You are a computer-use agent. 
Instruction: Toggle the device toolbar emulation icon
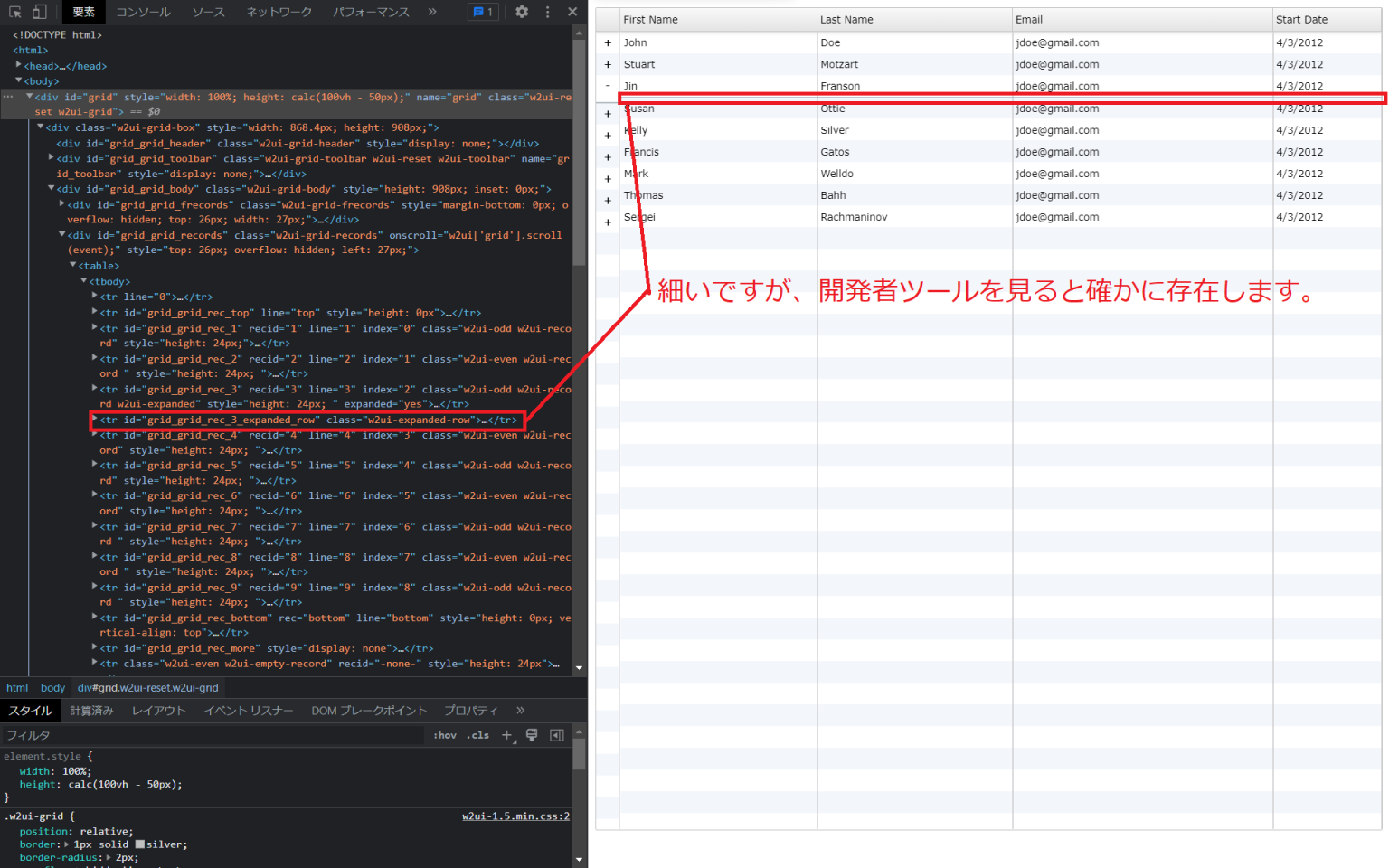(39, 11)
